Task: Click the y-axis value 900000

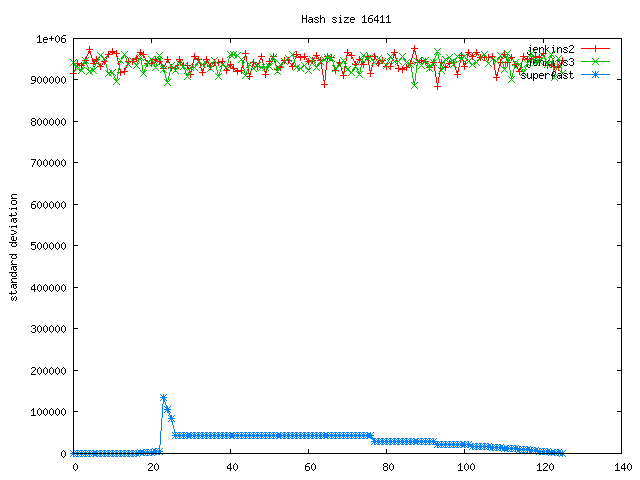Action: pyautogui.click(x=48, y=80)
